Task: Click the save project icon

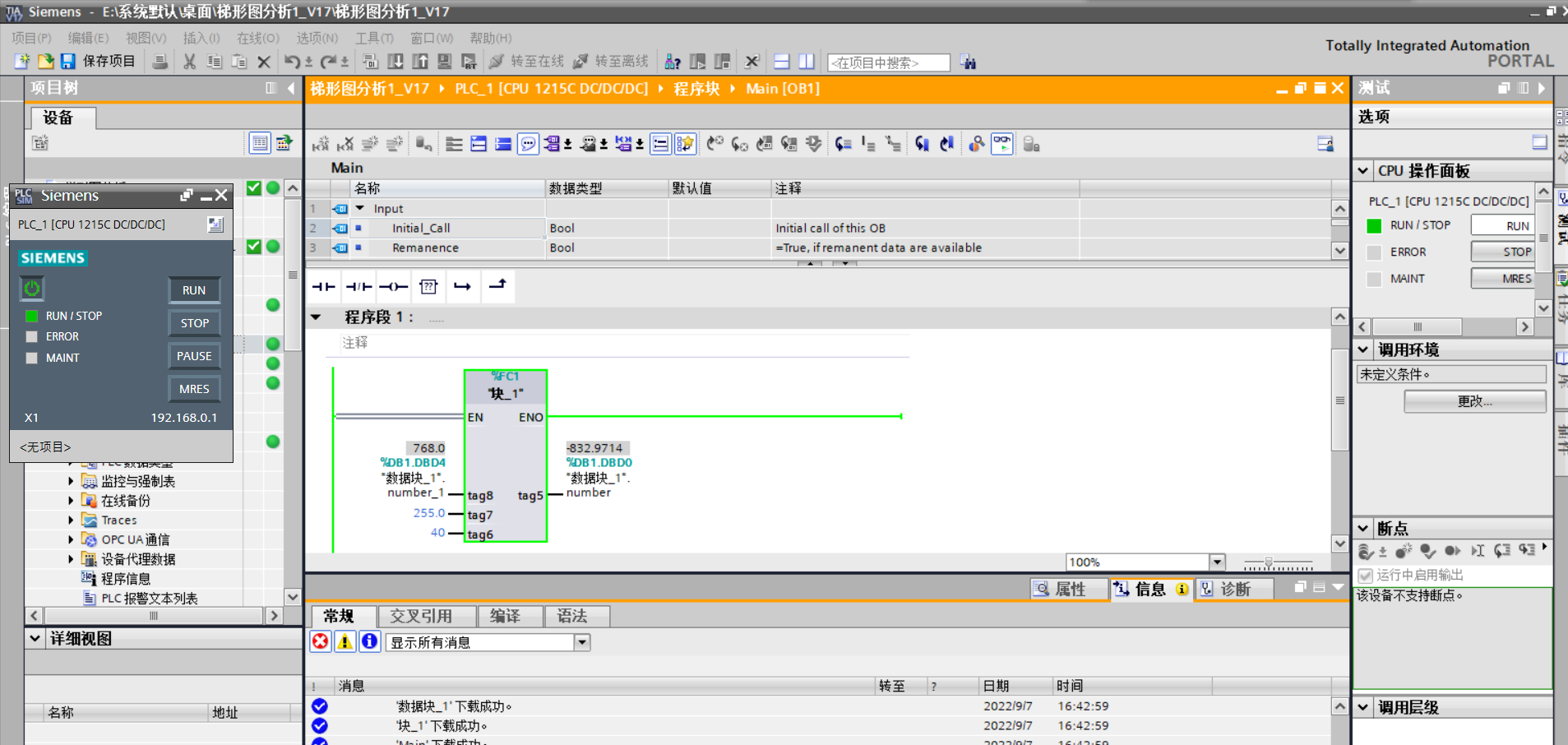Action: click(68, 62)
